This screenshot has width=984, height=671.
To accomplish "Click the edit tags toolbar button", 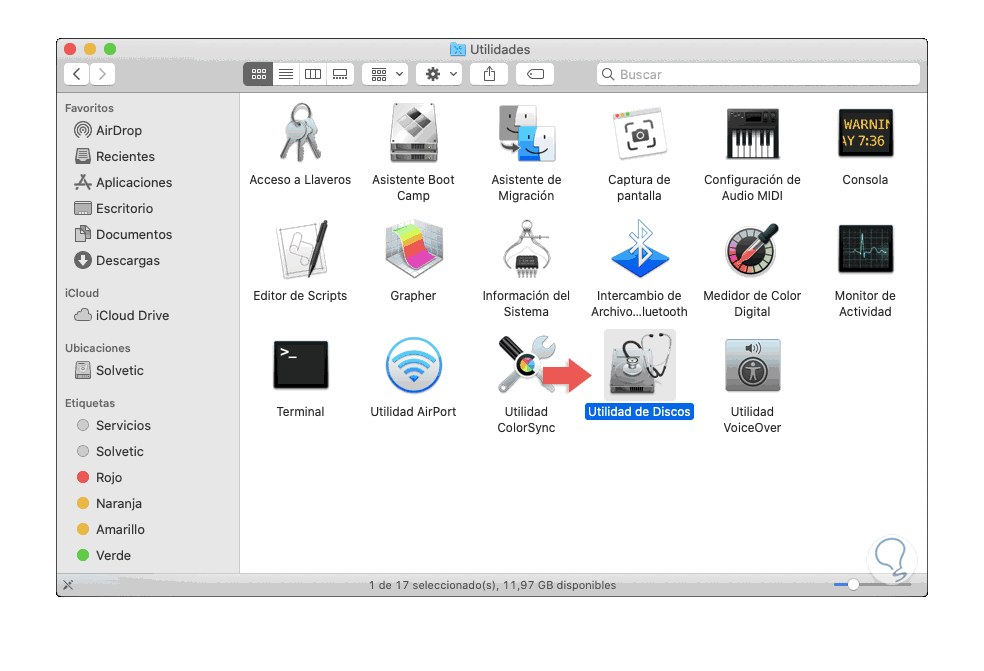I will [535, 74].
